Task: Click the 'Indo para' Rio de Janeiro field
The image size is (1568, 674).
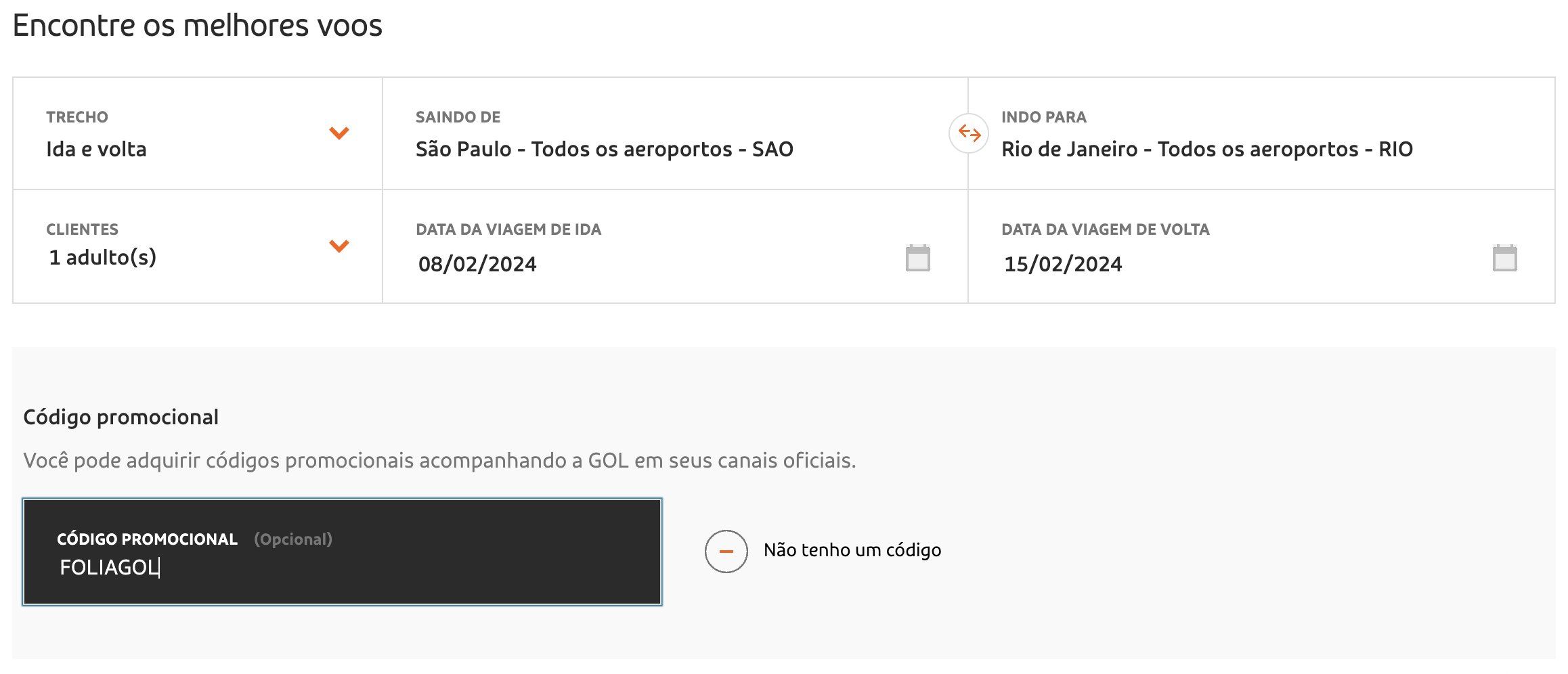Action: pyautogui.click(x=1261, y=133)
